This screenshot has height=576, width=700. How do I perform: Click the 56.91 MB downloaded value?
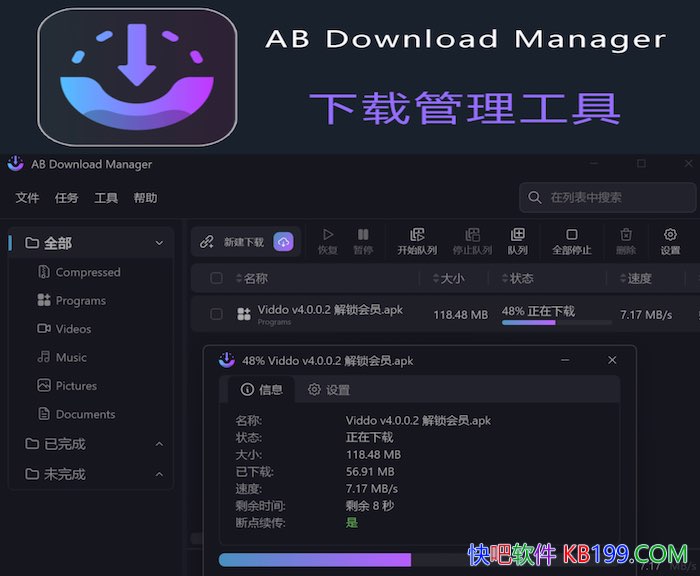370,472
